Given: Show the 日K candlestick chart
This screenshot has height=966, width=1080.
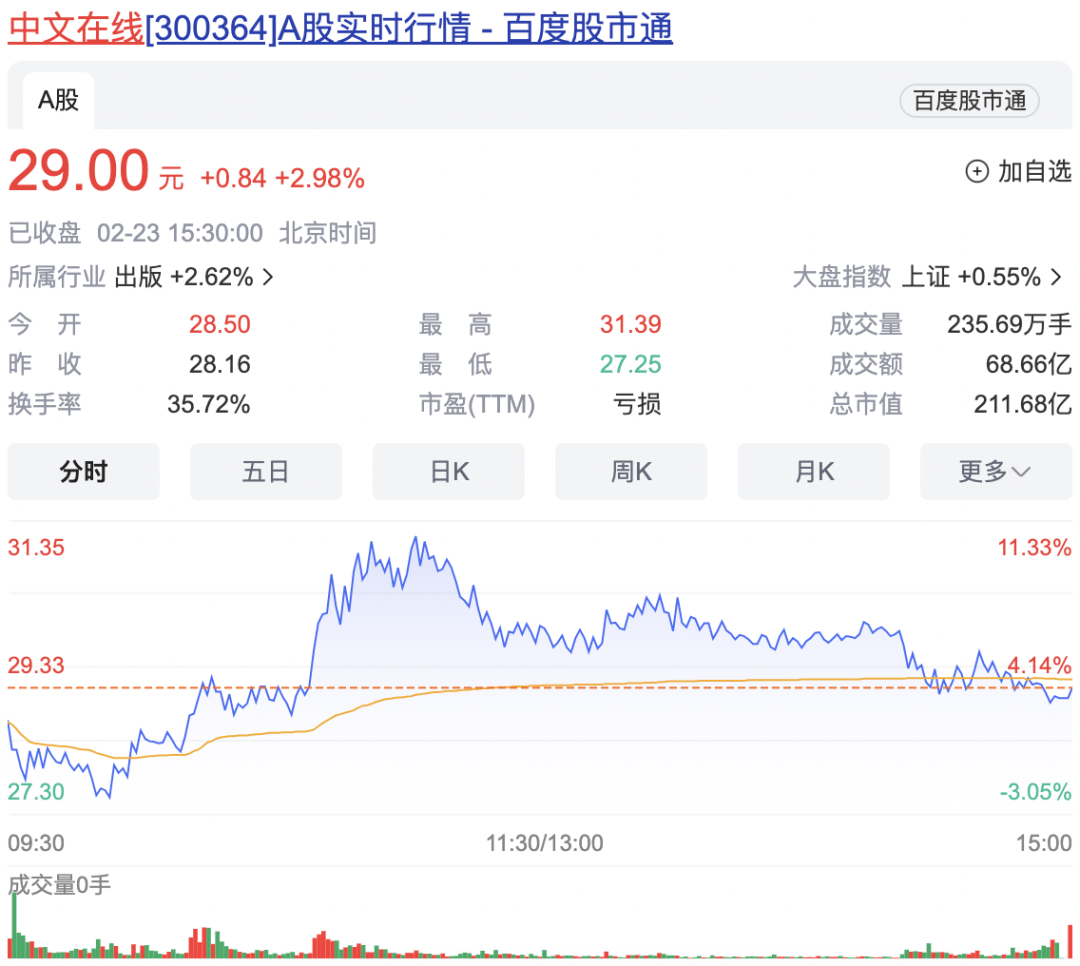Looking at the screenshot, I should [448, 471].
